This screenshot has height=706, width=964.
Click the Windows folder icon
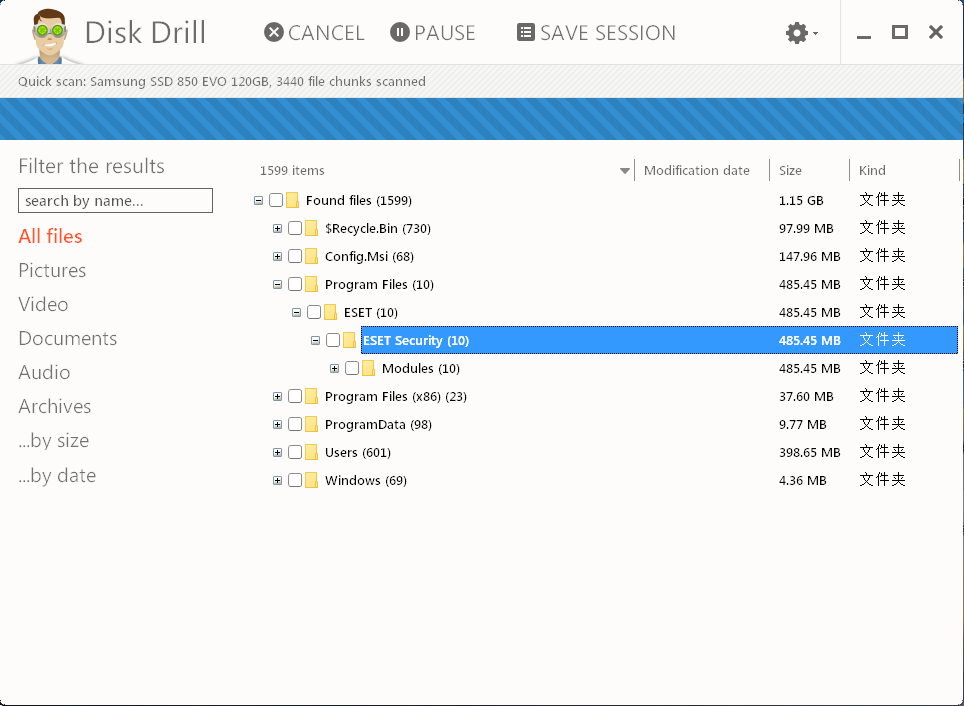coord(312,480)
